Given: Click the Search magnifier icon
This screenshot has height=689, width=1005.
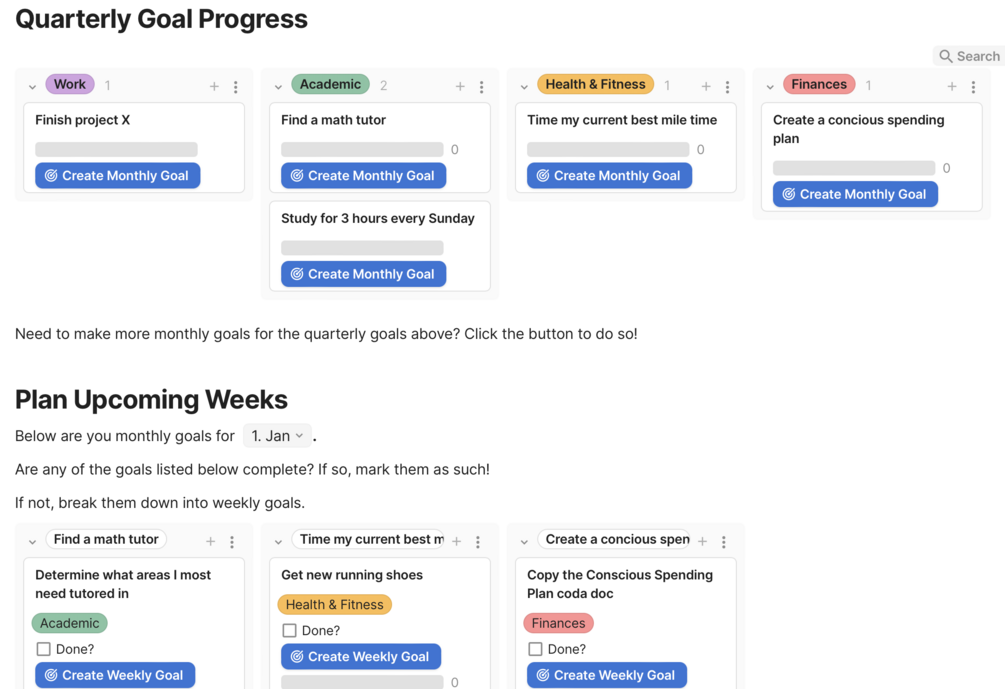Looking at the screenshot, I should 945,56.
